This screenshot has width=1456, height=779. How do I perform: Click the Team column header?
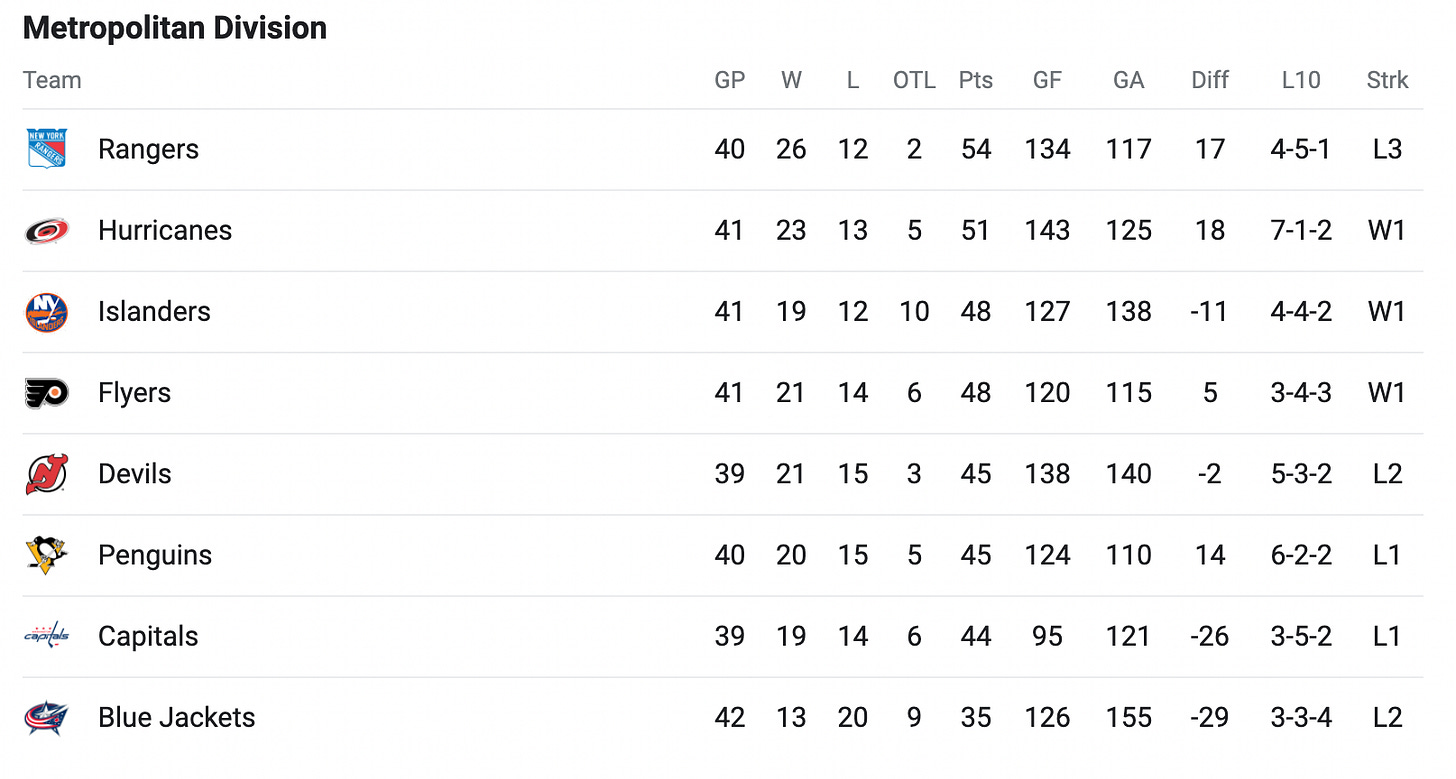pyautogui.click(x=52, y=80)
